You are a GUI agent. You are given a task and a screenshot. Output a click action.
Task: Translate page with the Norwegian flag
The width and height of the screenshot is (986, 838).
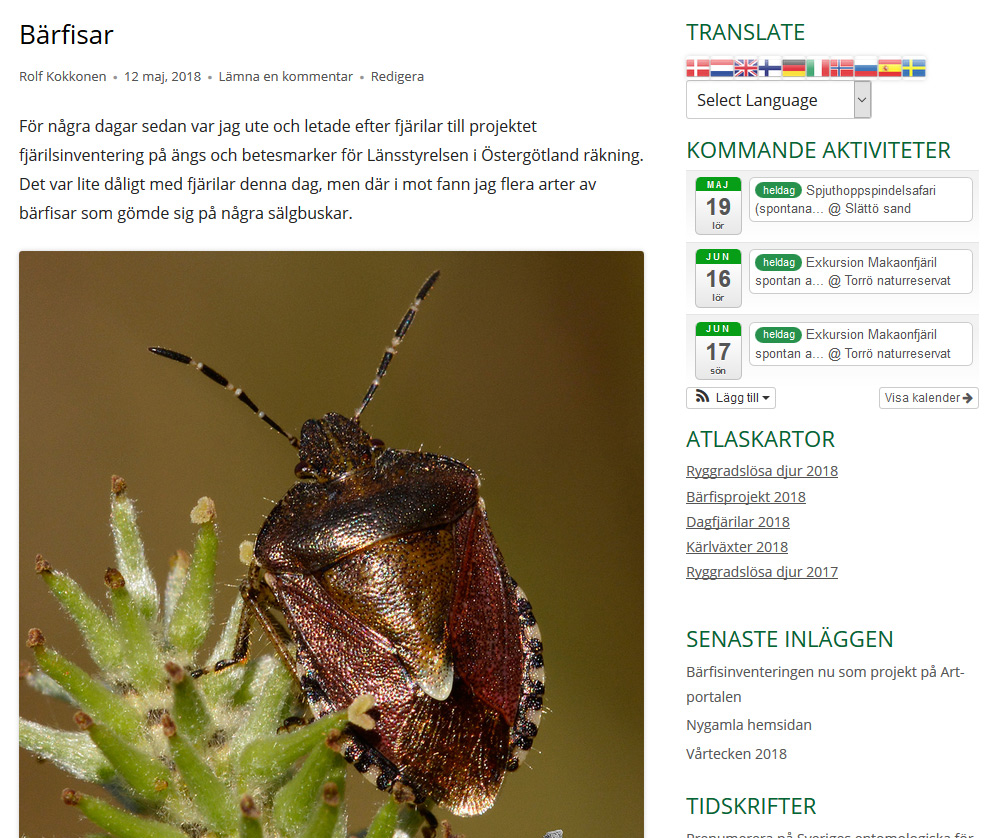click(x=841, y=68)
